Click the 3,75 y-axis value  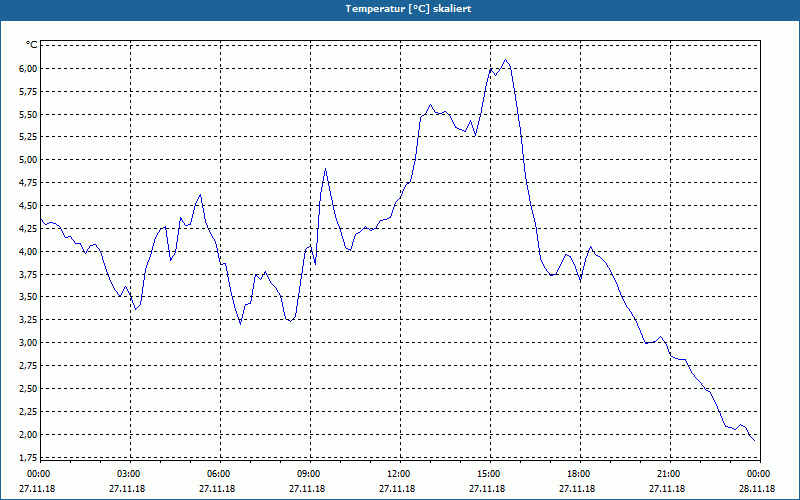[x=29, y=275]
